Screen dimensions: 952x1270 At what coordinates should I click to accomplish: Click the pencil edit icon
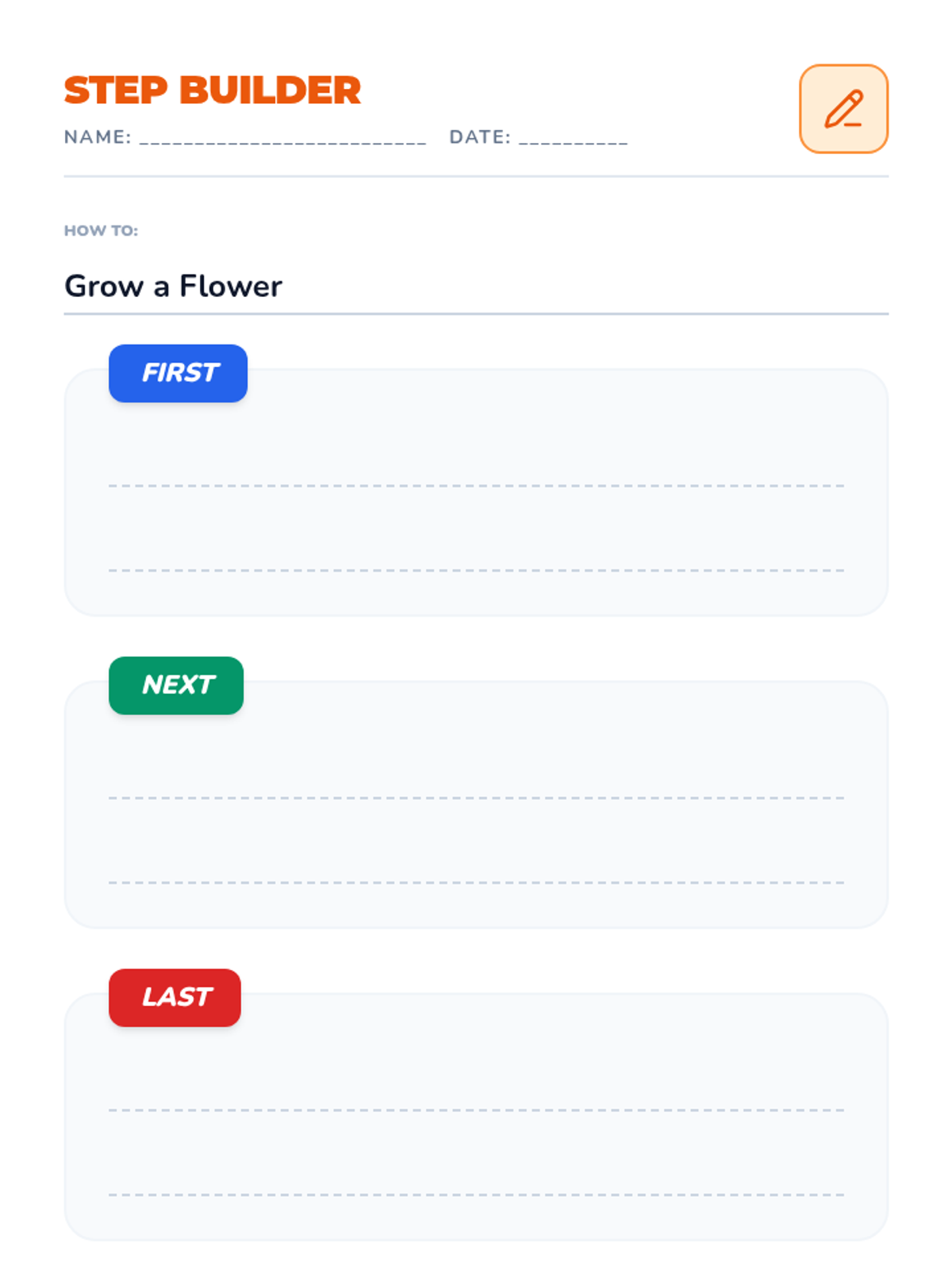point(843,109)
